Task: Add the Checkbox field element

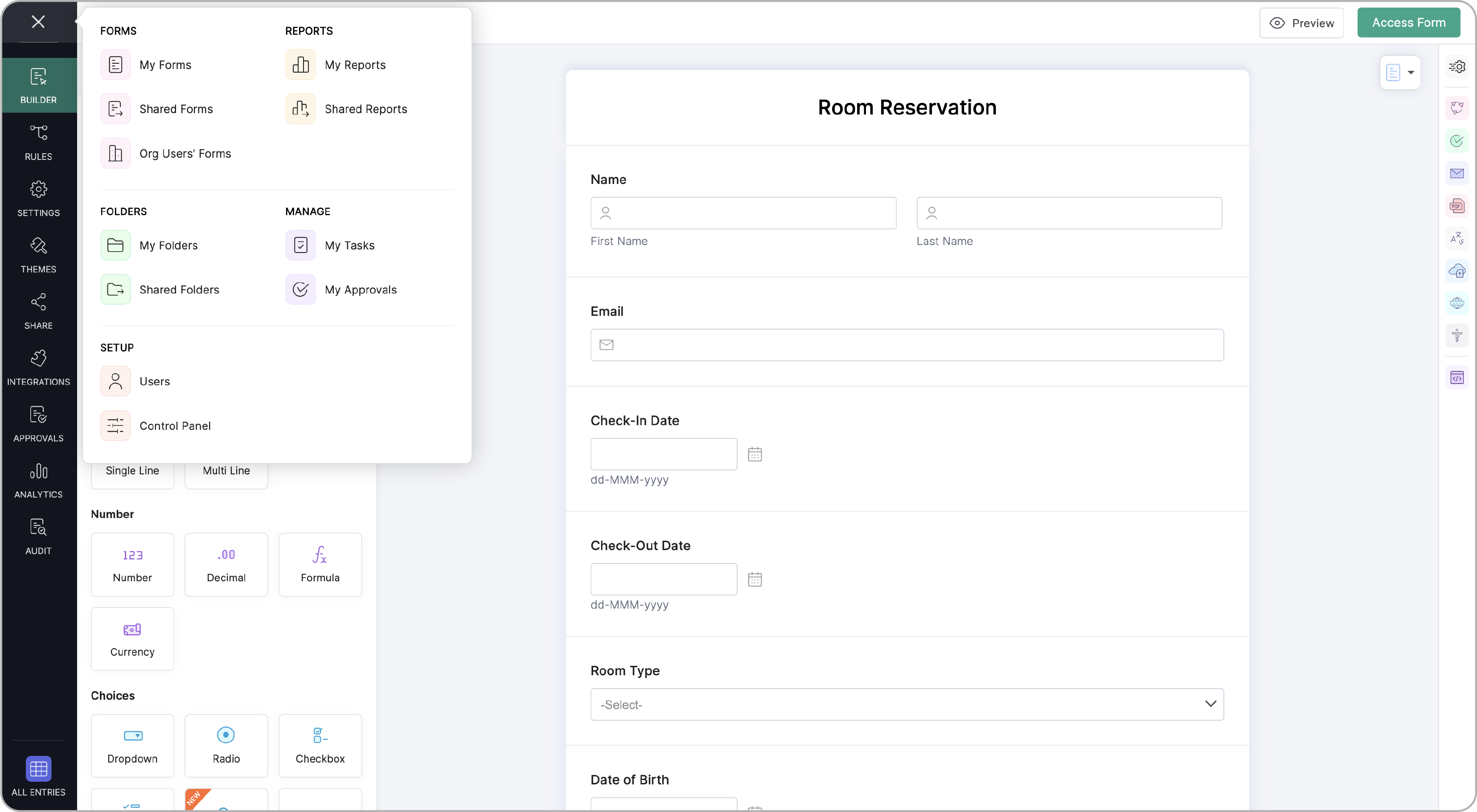Action: click(320, 746)
